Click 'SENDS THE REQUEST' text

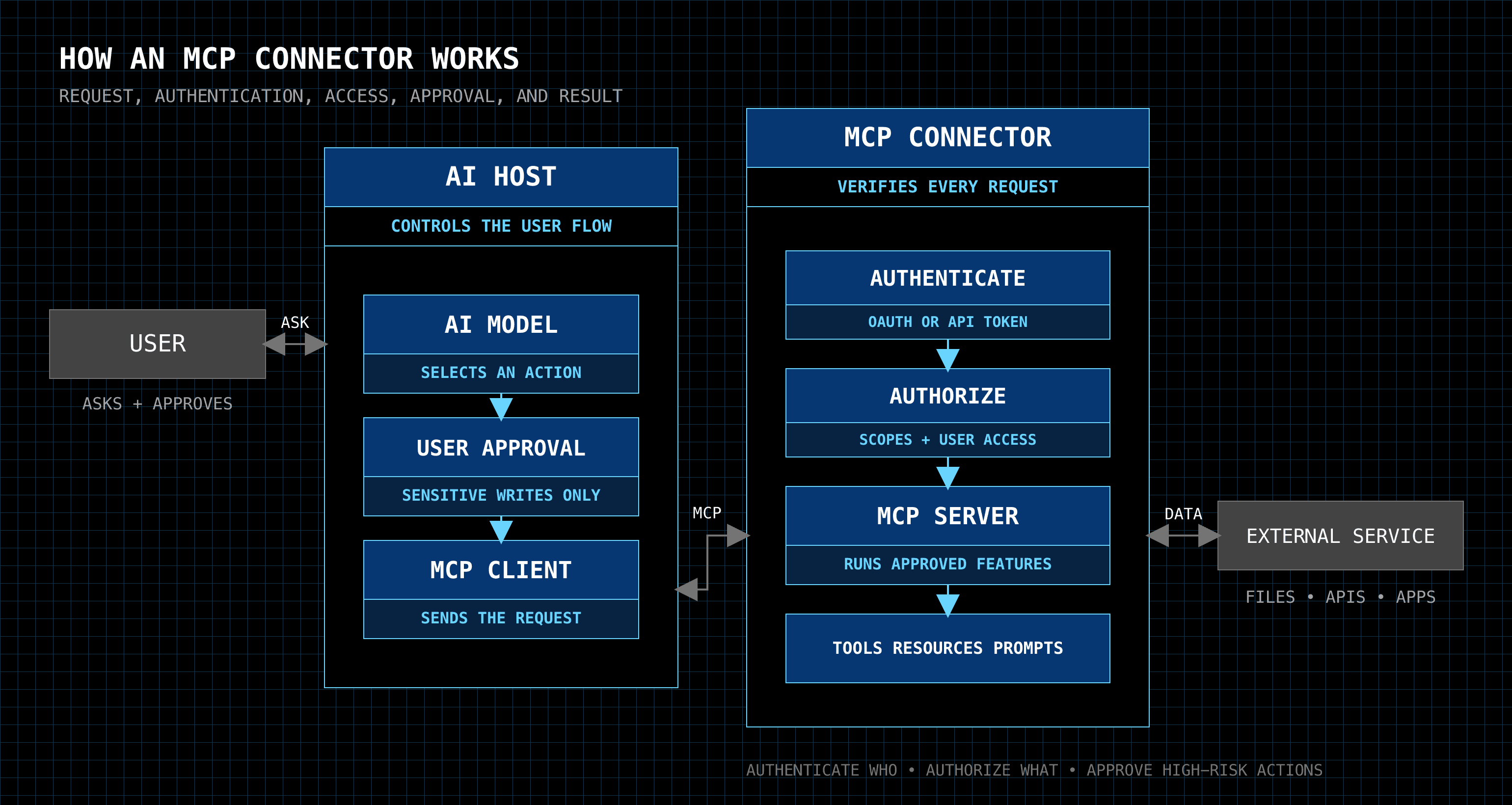coord(501,618)
